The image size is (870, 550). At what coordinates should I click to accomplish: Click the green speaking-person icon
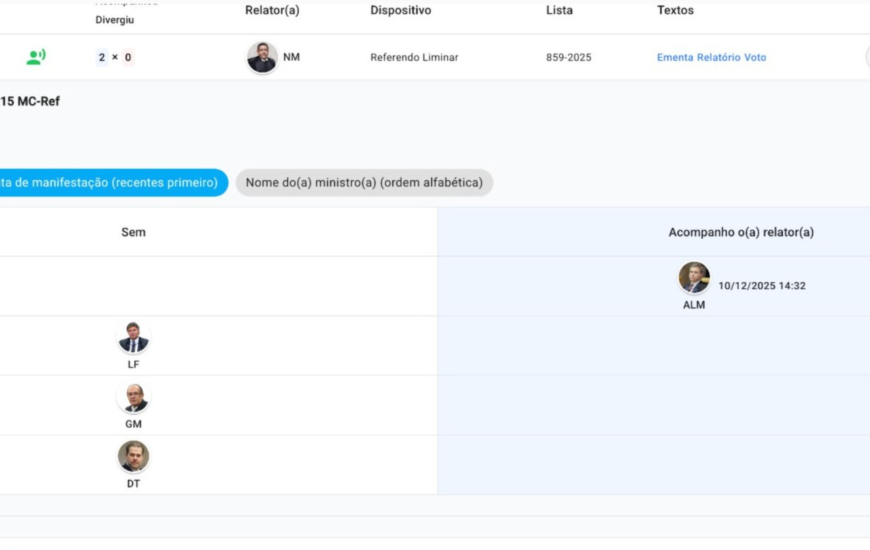(x=36, y=57)
